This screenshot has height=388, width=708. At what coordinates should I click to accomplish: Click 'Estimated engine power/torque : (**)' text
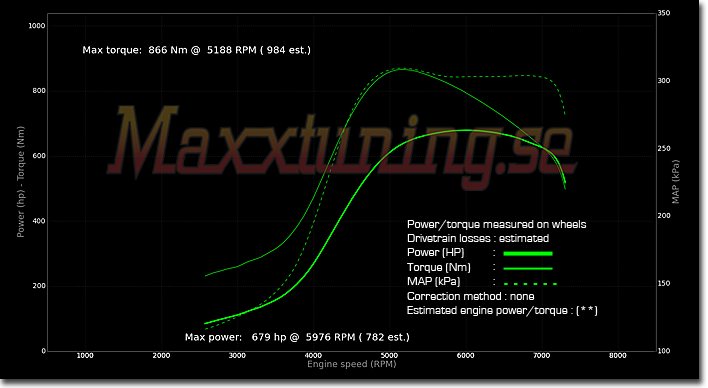(x=502, y=311)
